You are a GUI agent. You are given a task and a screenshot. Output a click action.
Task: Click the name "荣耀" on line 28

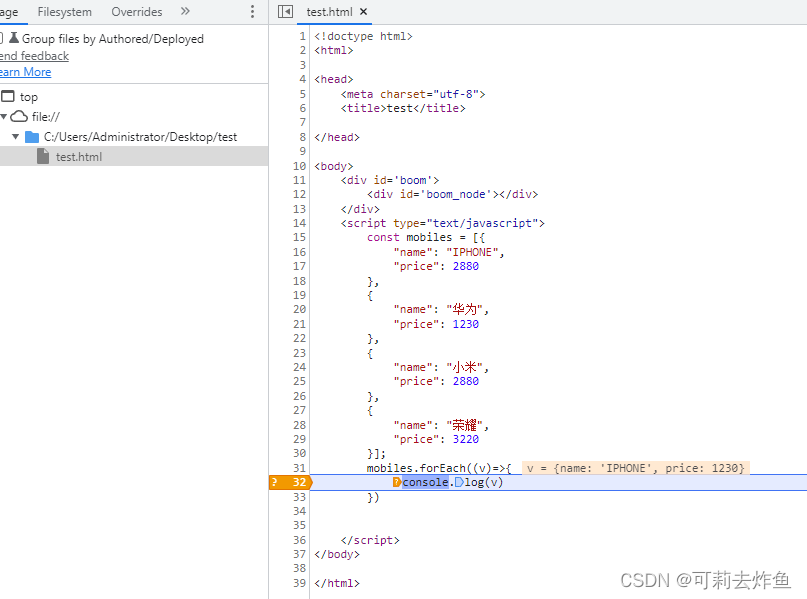click(465, 425)
